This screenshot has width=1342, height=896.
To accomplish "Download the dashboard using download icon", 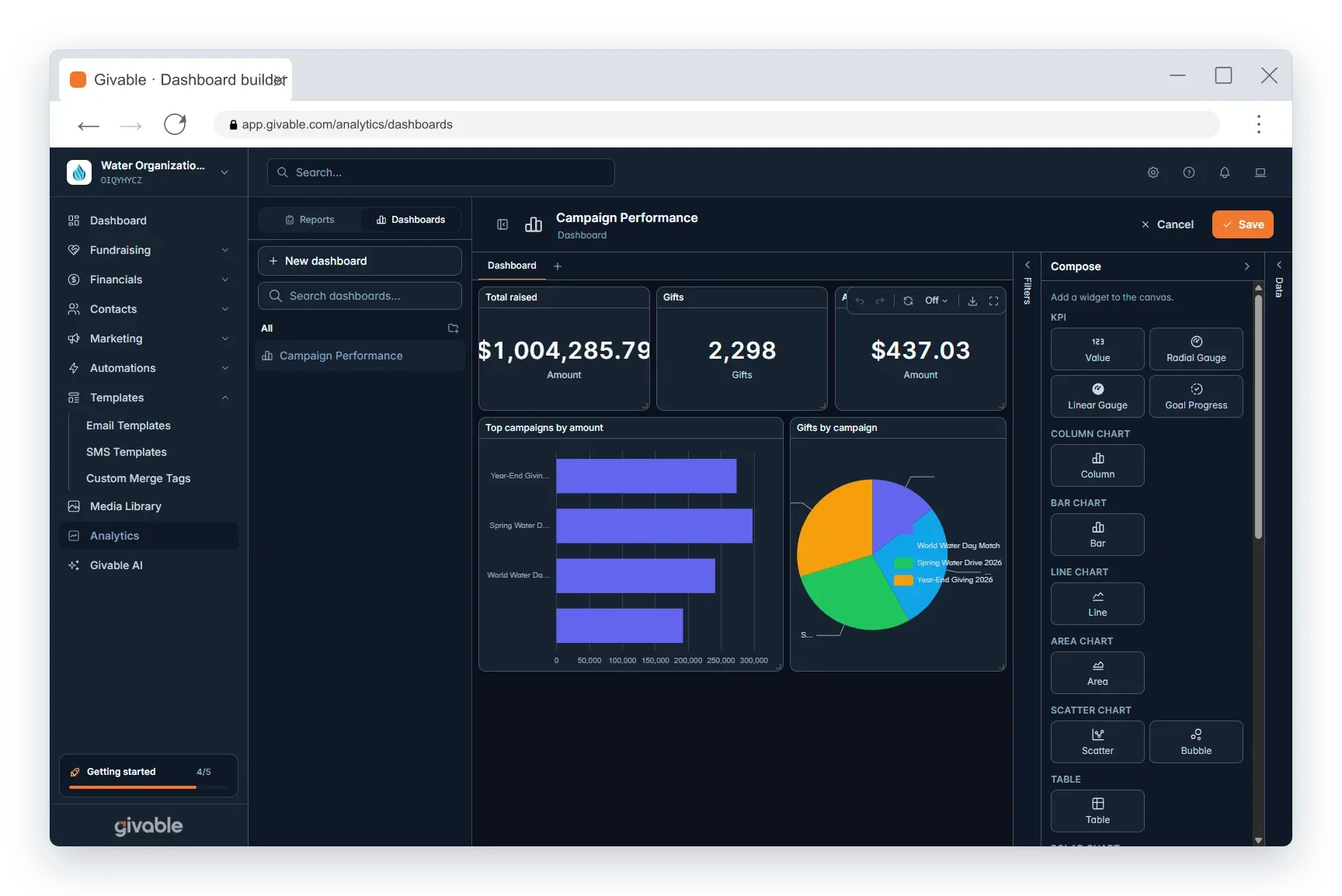I will click(x=972, y=300).
